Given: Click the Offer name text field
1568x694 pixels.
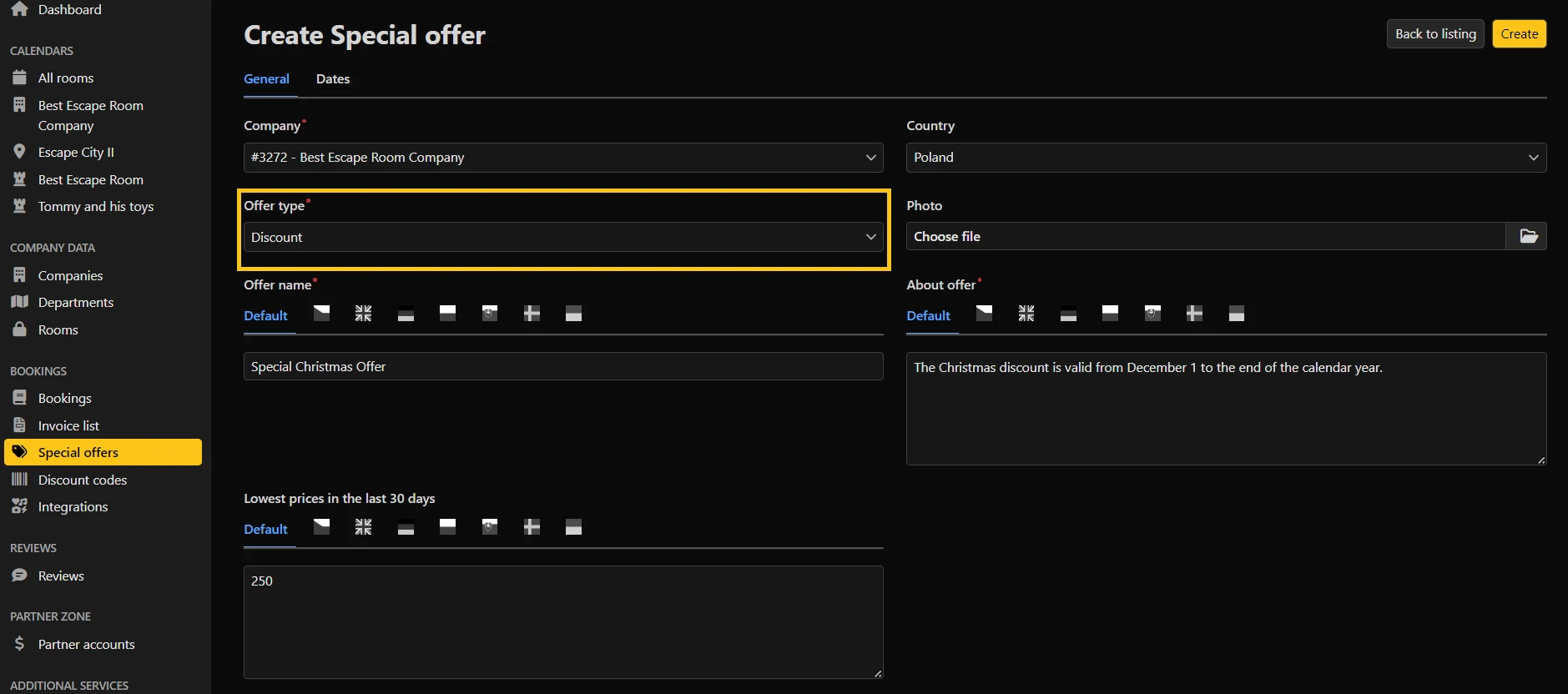Looking at the screenshot, I should pyautogui.click(x=562, y=366).
